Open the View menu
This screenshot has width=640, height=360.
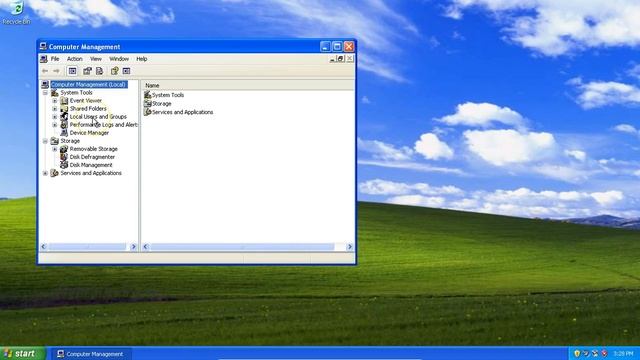[x=96, y=59]
